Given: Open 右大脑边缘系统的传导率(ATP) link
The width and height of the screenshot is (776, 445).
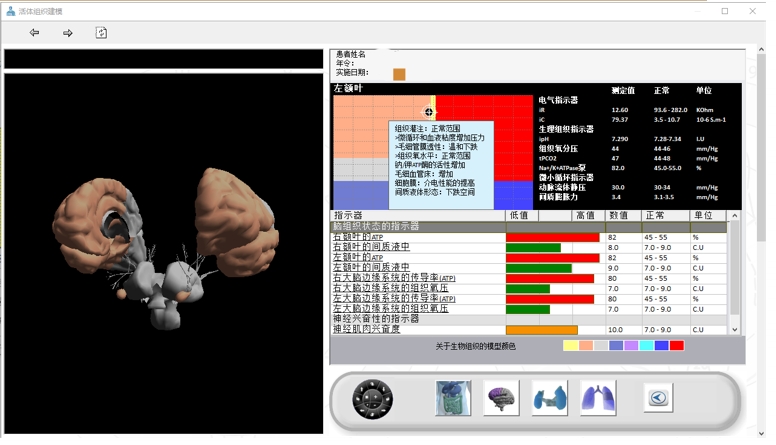Looking at the screenshot, I should (x=394, y=278).
